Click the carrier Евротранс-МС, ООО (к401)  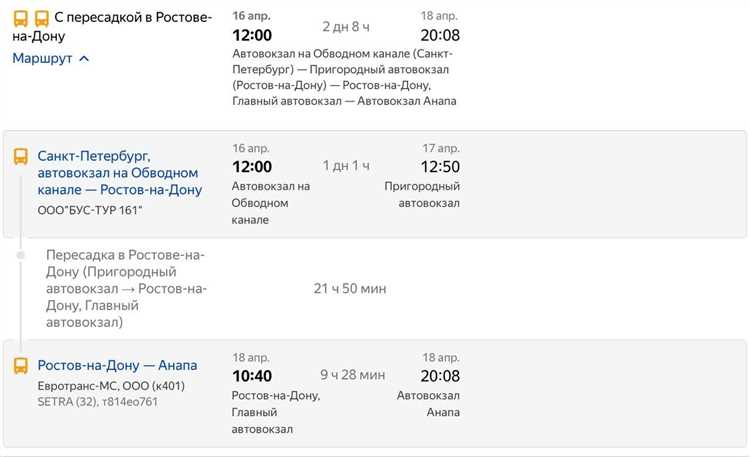111,386
